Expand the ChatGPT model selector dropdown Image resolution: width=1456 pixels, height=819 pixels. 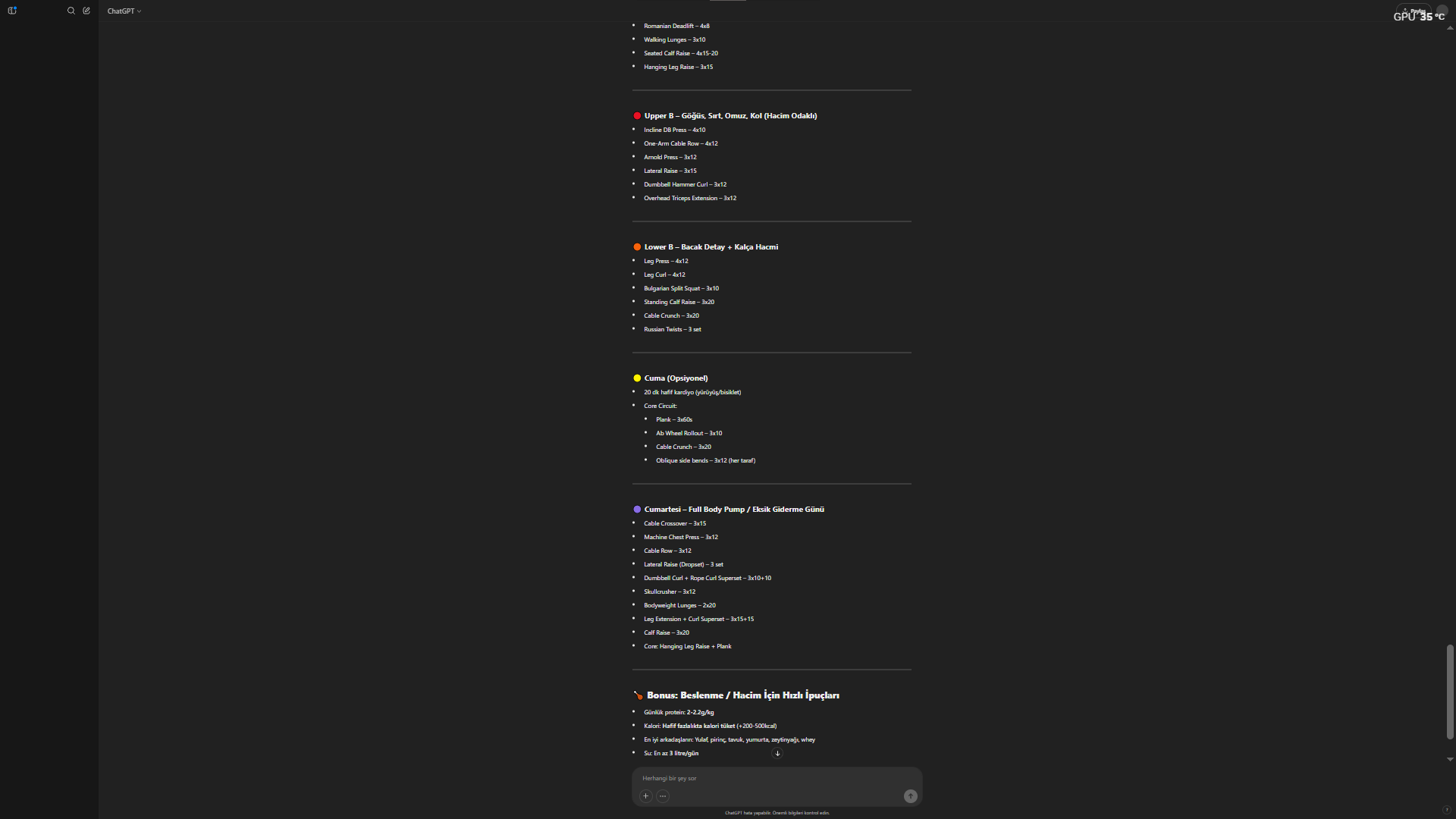124,11
